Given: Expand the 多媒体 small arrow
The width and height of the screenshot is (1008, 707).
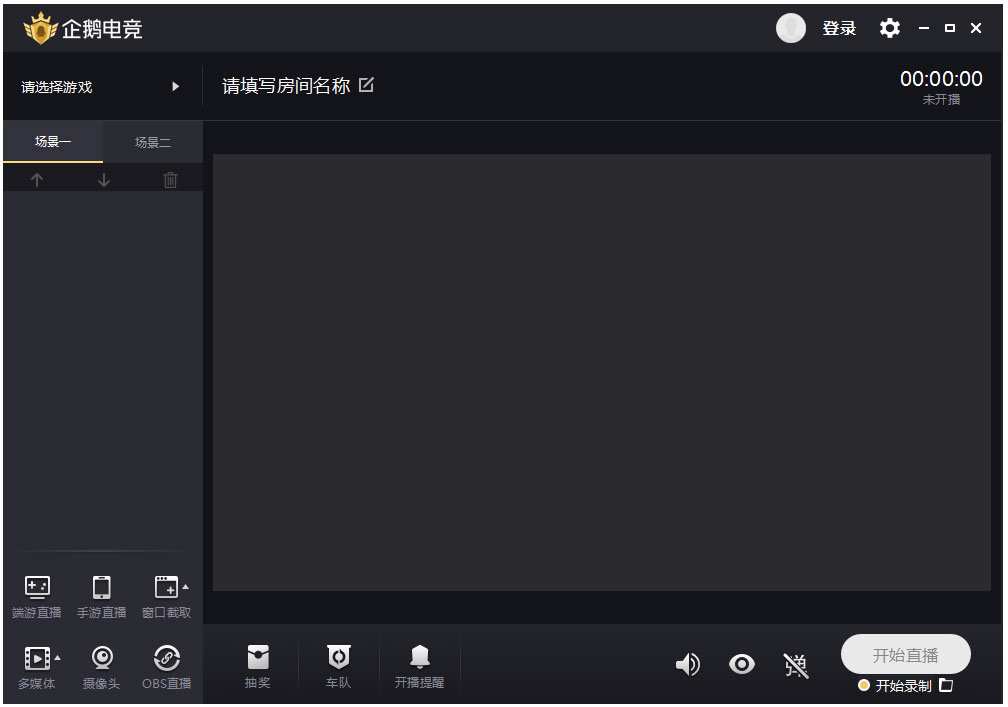Looking at the screenshot, I should pos(58,658).
